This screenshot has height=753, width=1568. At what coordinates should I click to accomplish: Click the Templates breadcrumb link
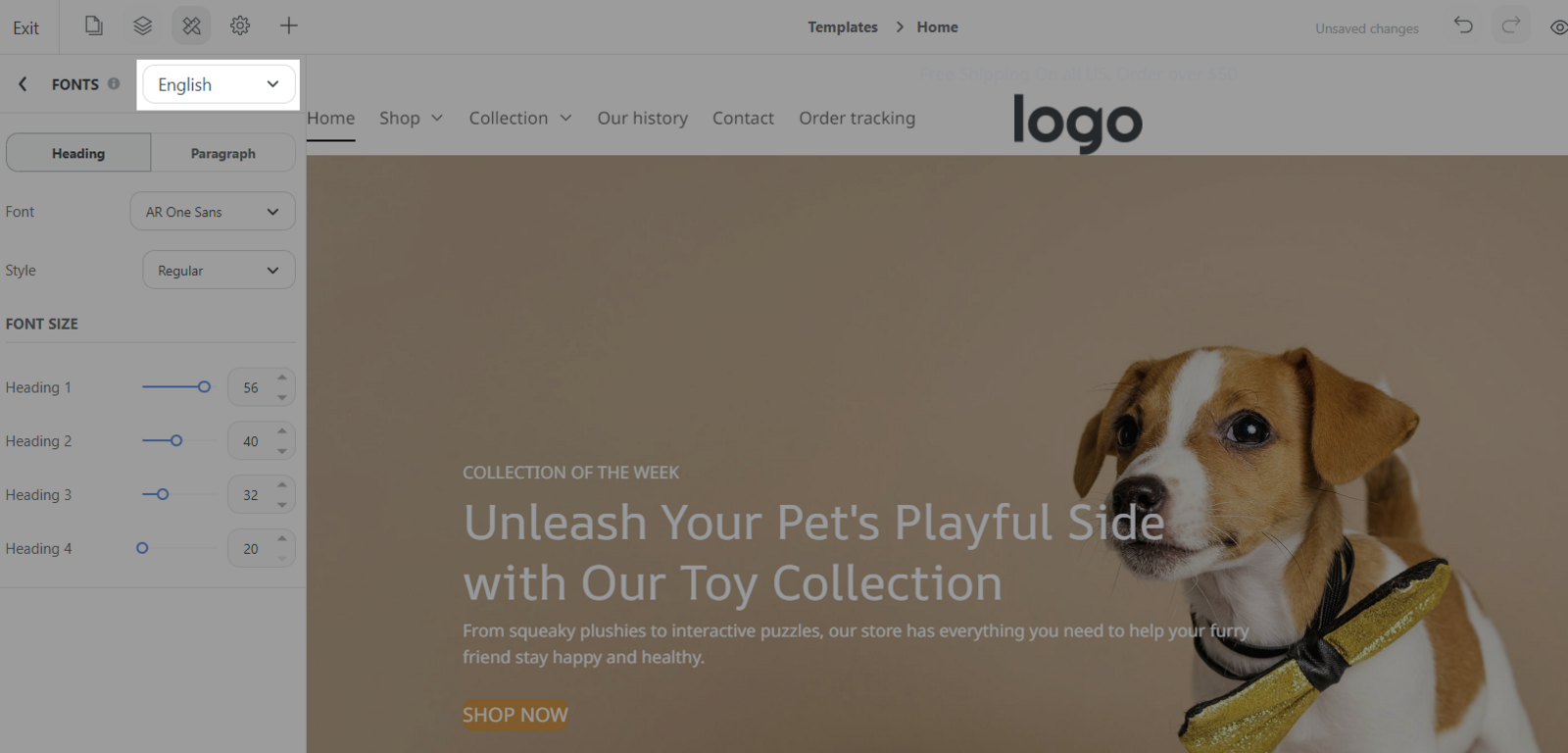(843, 27)
